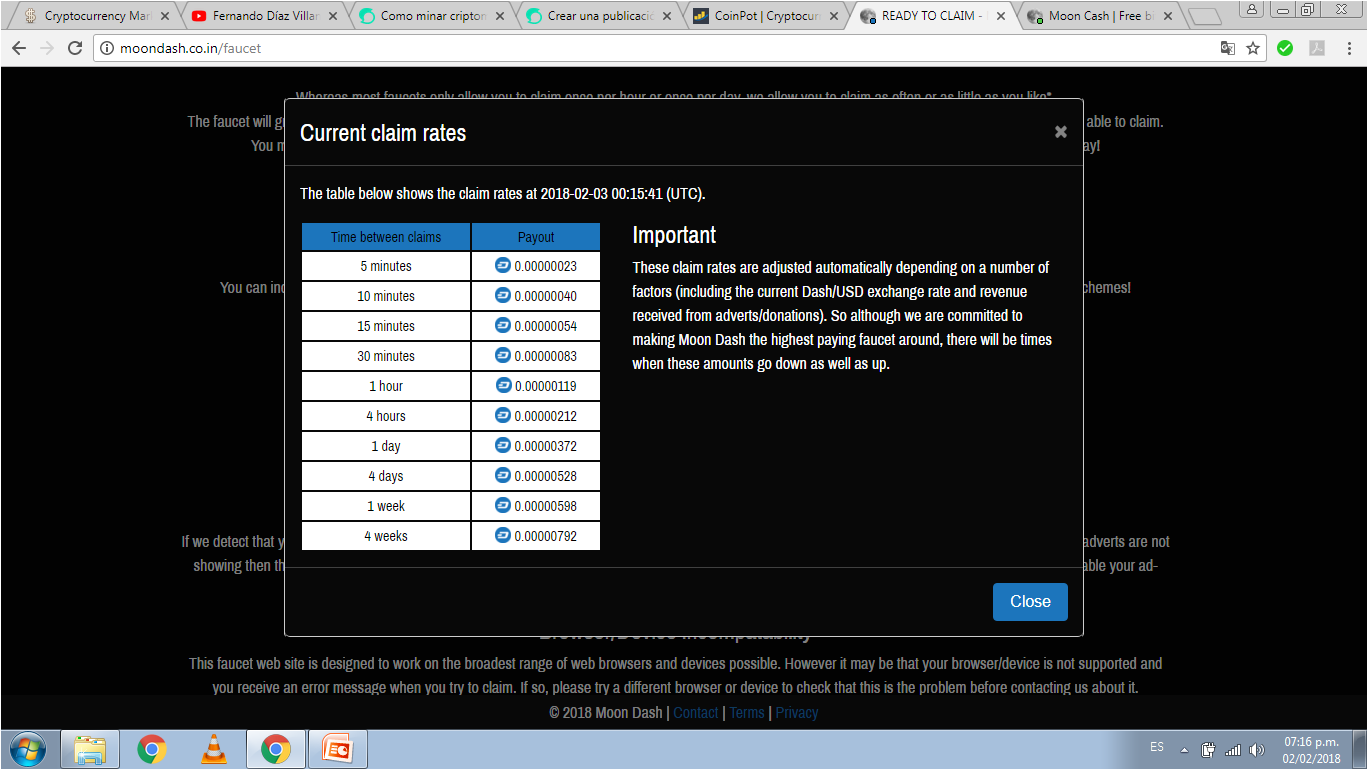Open the Chrome menu (three dots)
The image size is (1368, 770).
pos(1348,48)
